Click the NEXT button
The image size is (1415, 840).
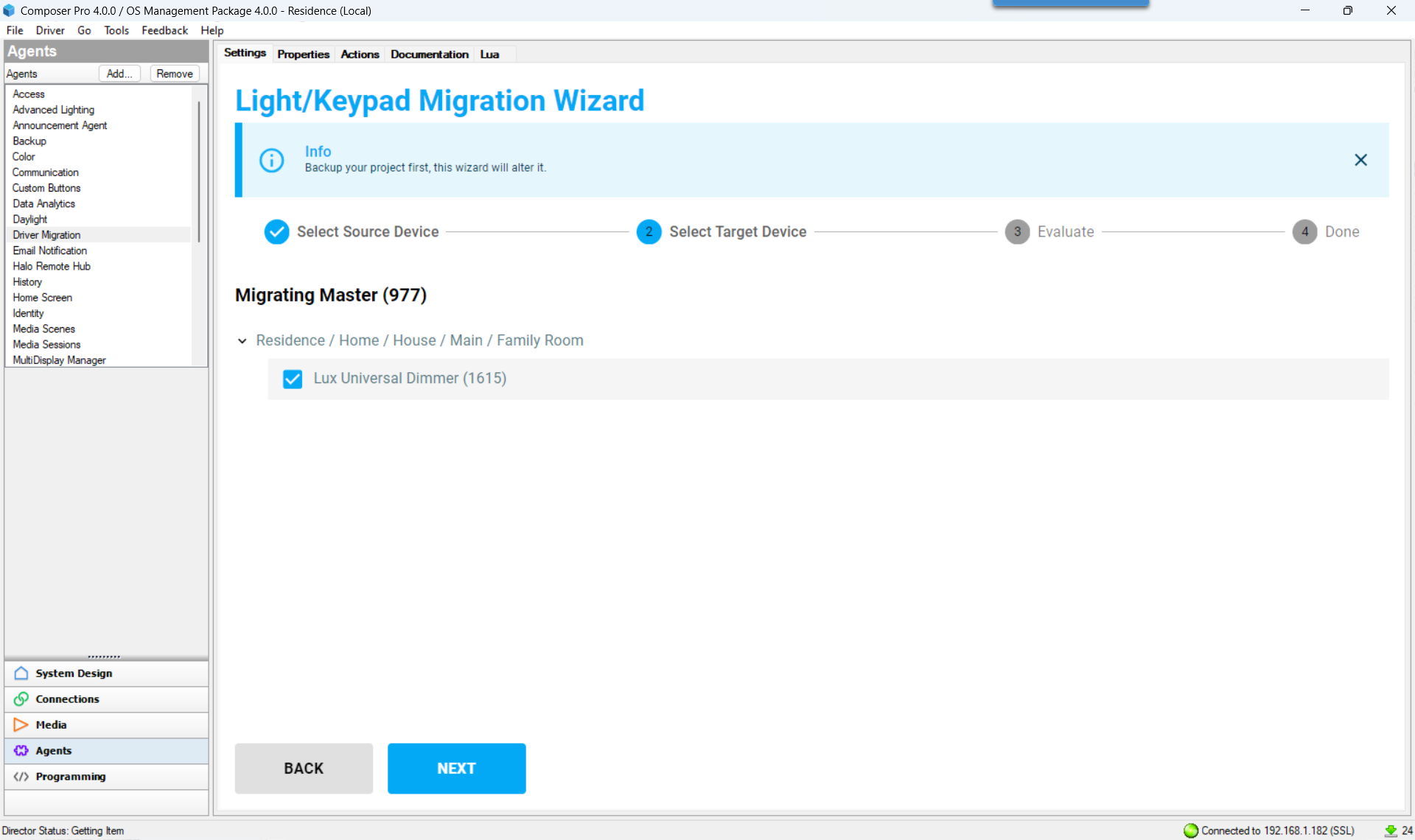[x=456, y=768]
